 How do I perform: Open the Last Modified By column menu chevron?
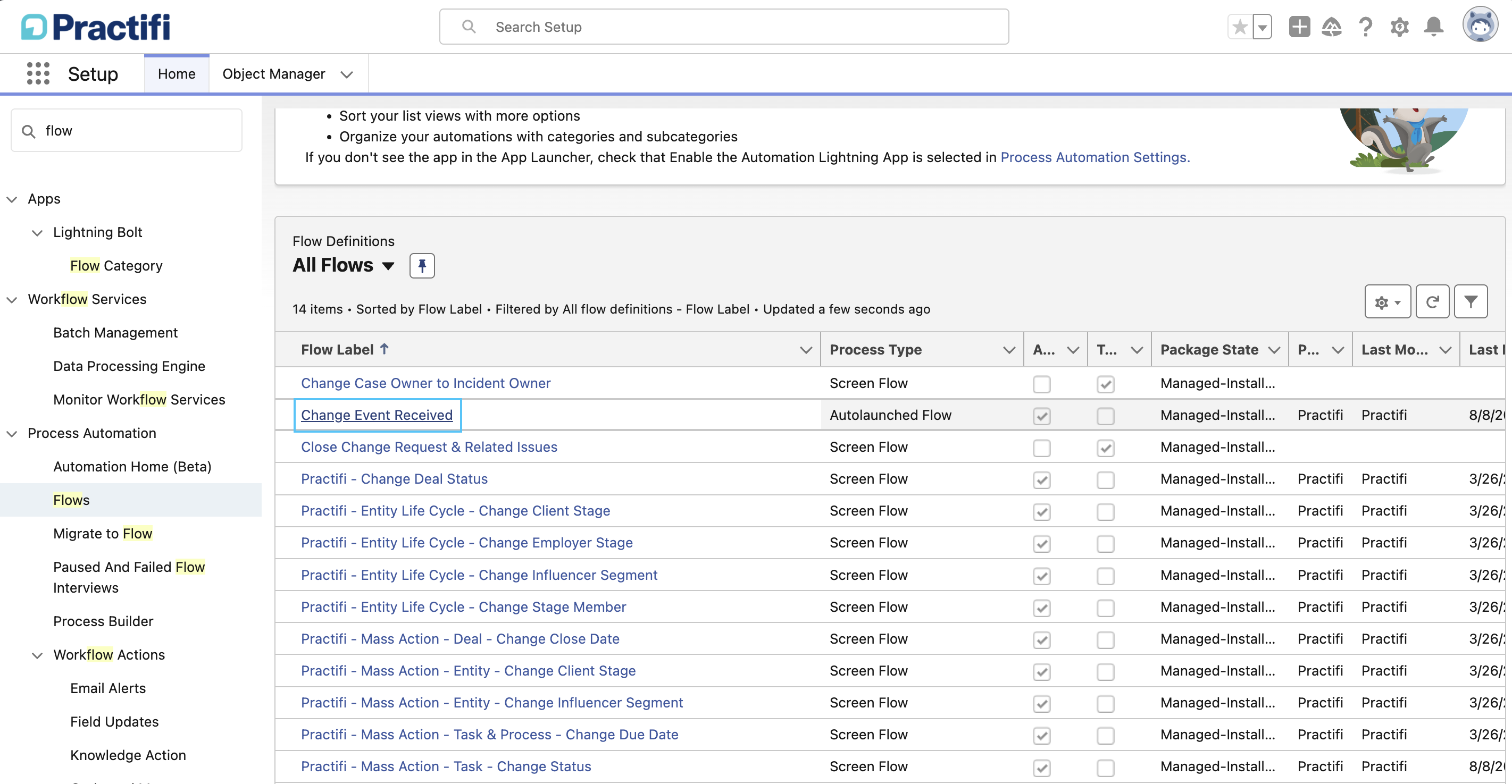coord(1445,350)
